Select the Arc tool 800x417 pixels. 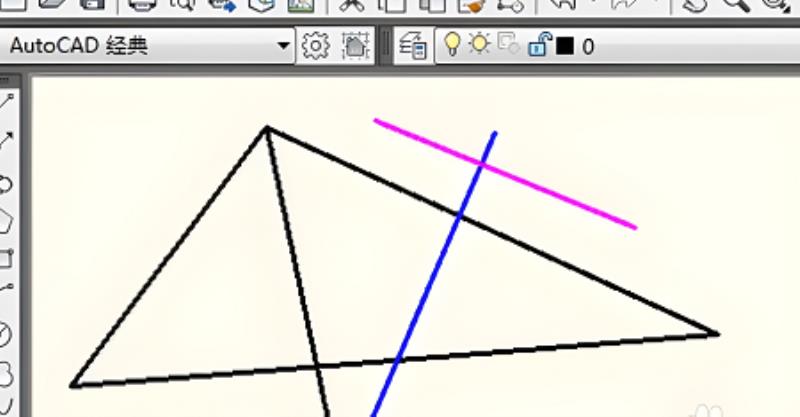6,289
